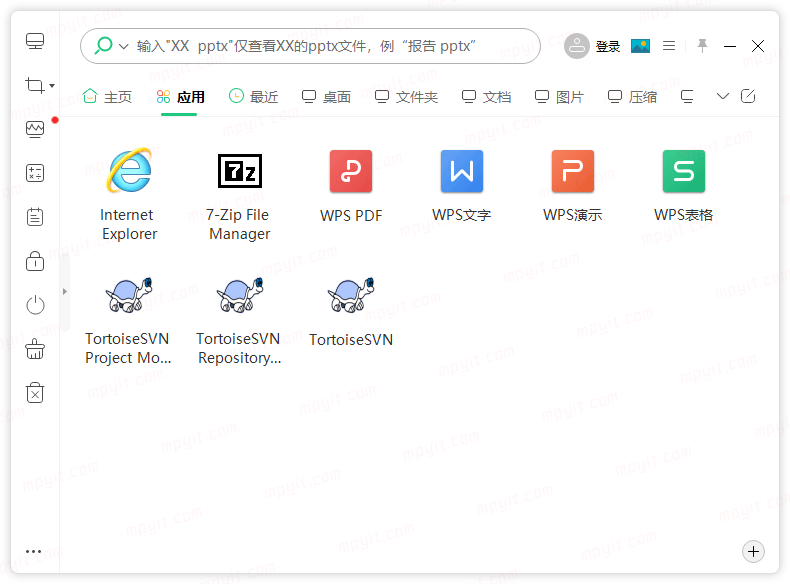Open the hamburger menu
The width and height of the screenshot is (790, 584).
pyautogui.click(x=669, y=46)
